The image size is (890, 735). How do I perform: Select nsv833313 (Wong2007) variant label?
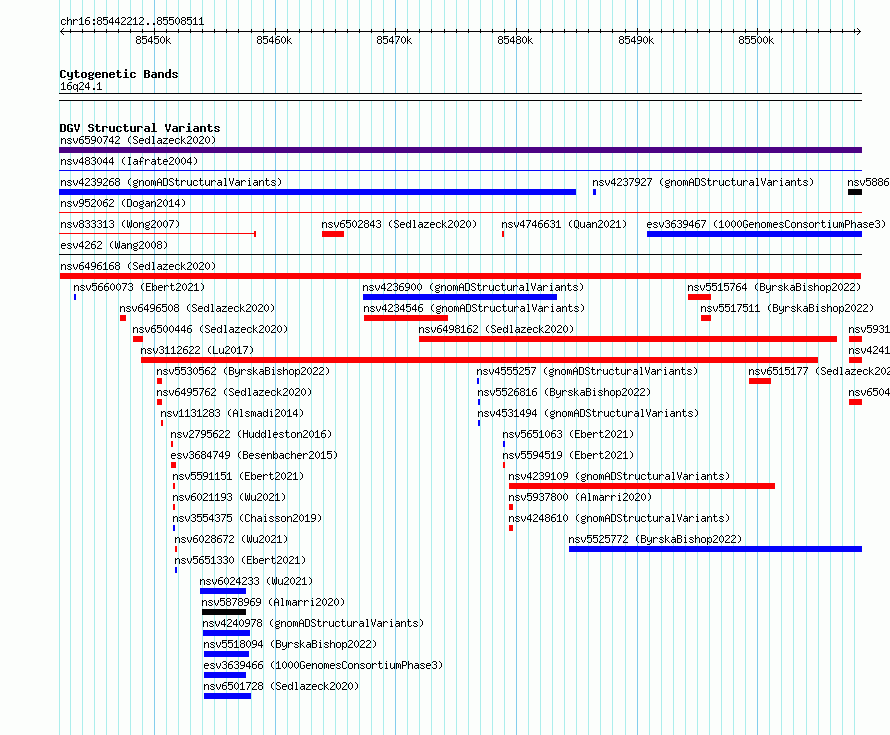[x=120, y=224]
